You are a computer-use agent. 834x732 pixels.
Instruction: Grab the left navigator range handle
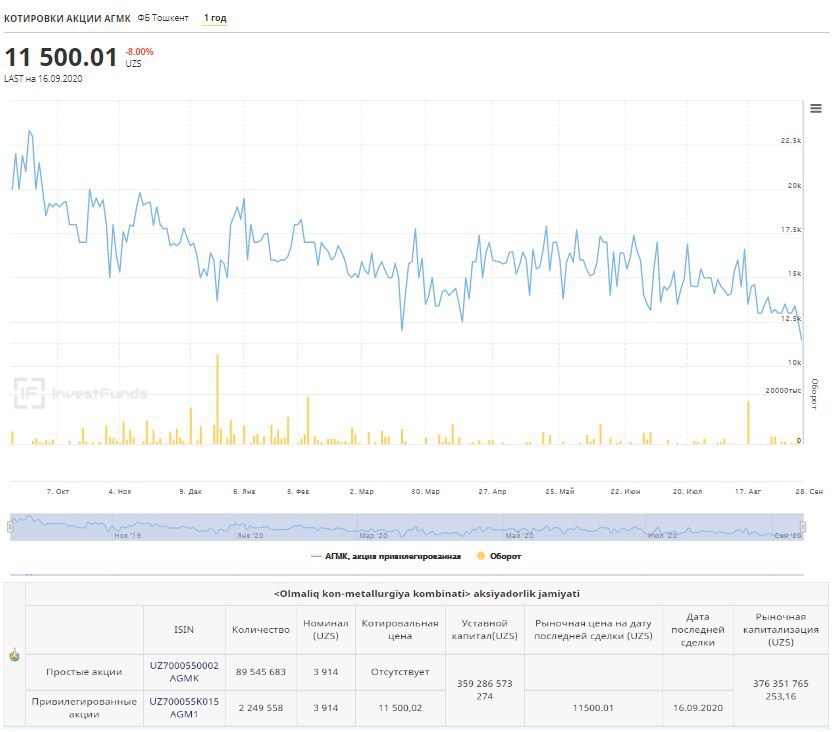(10, 527)
